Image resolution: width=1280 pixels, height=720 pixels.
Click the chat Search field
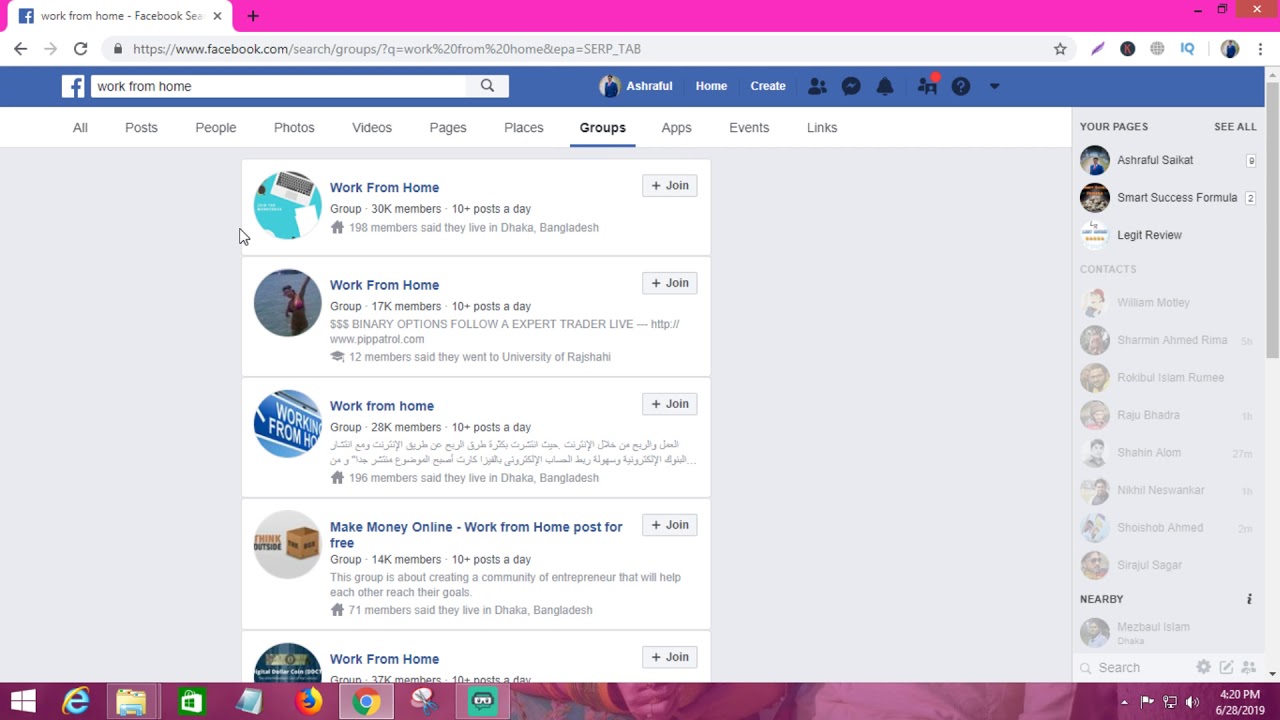click(1135, 667)
